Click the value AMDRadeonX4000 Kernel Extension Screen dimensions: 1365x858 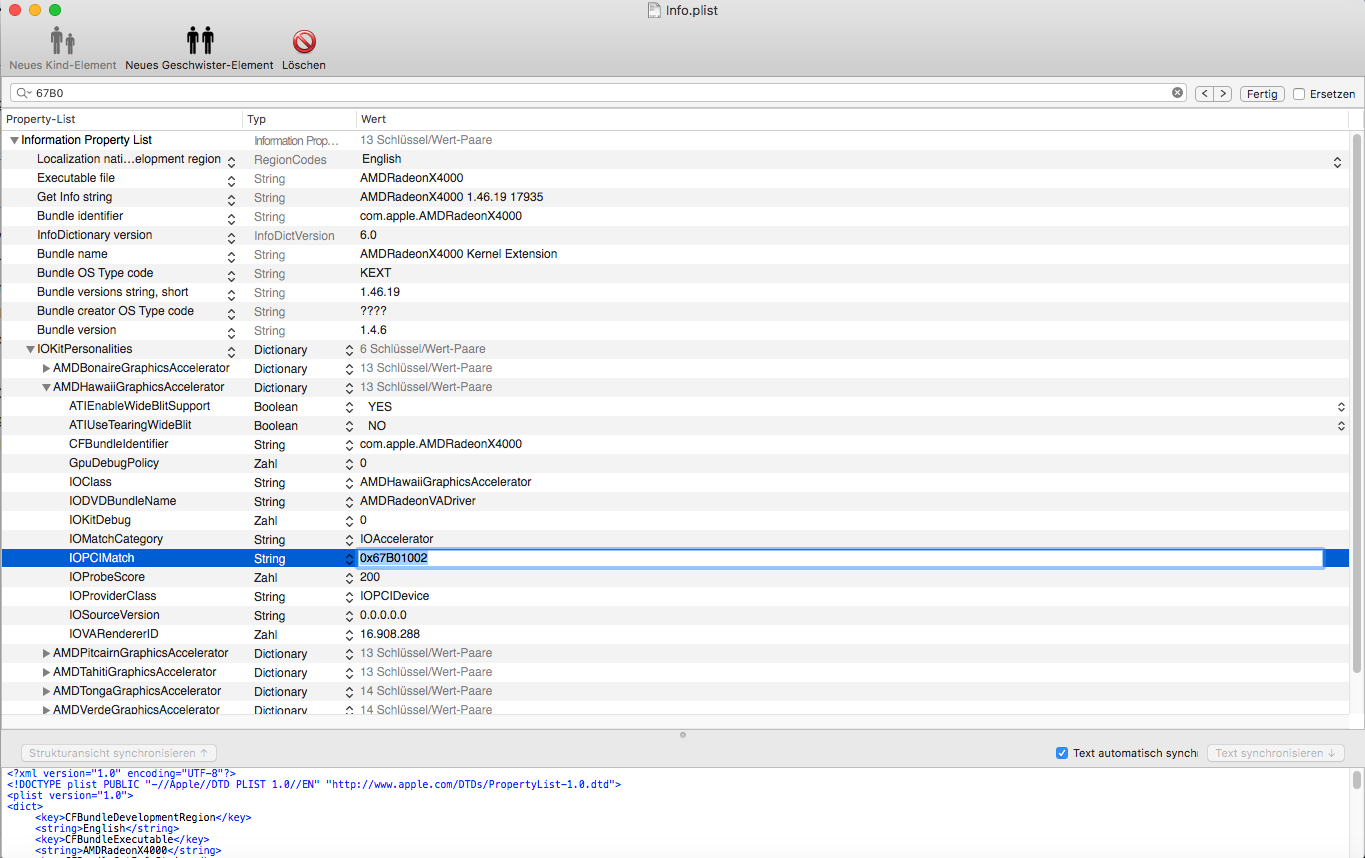coord(459,255)
